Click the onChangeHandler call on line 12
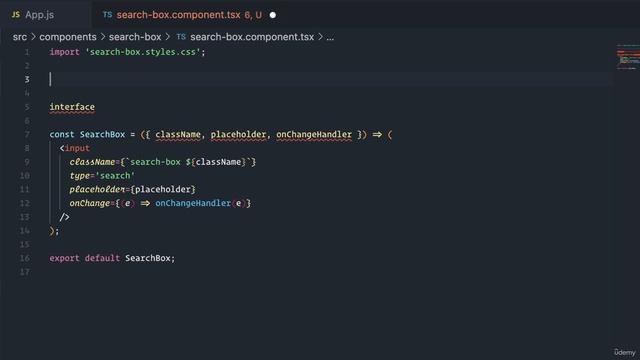This screenshot has height=360, width=640. pos(193,203)
